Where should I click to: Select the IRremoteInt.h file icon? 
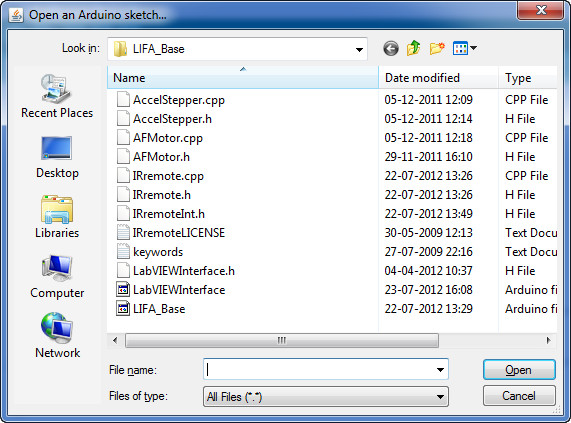123,213
